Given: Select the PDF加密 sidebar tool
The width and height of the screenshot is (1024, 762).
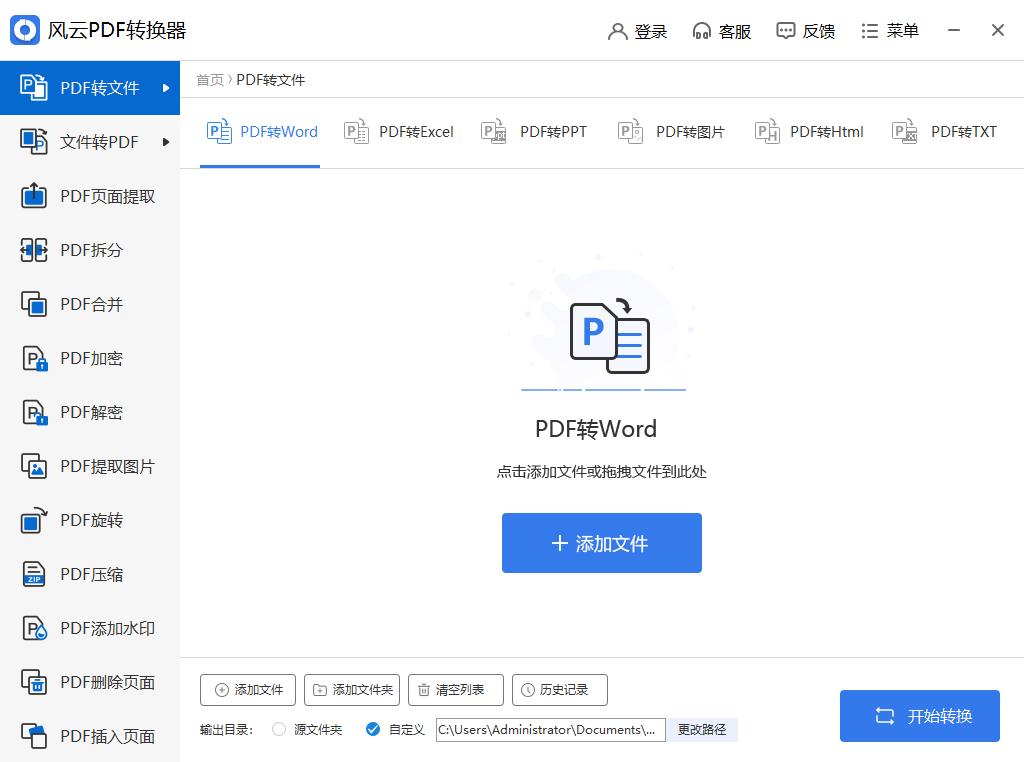Looking at the screenshot, I should (x=90, y=358).
